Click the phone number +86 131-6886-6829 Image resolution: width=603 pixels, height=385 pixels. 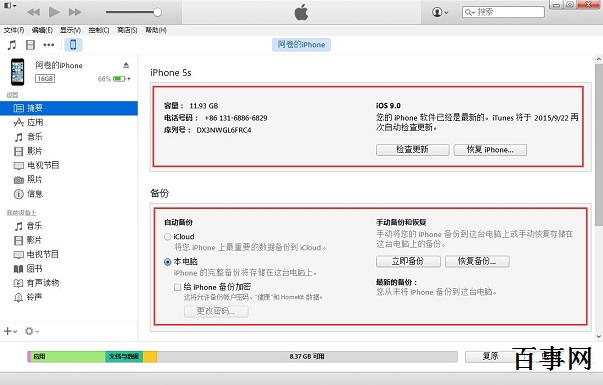[x=236, y=118]
